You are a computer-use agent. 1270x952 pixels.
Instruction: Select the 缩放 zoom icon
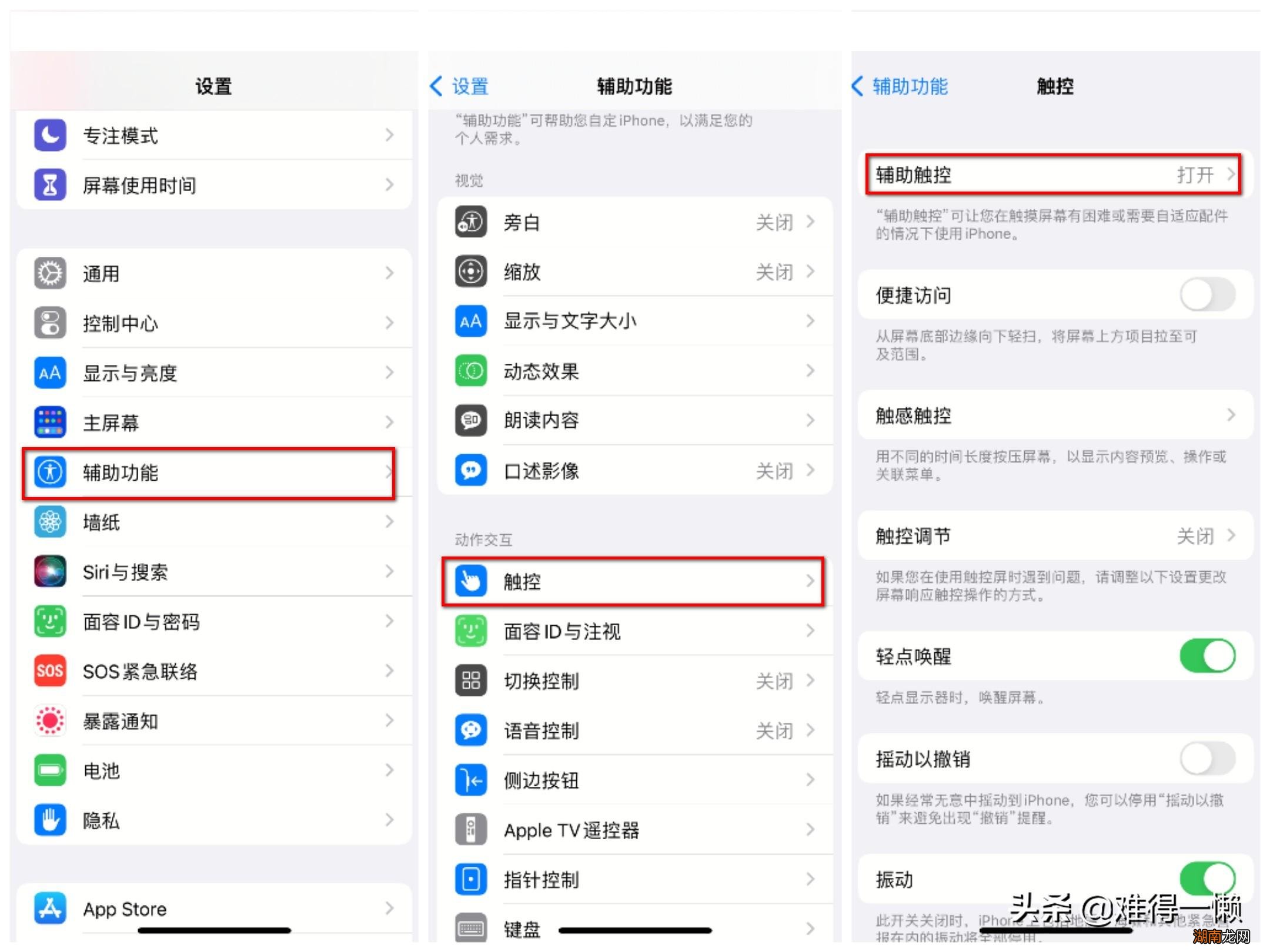click(x=470, y=271)
